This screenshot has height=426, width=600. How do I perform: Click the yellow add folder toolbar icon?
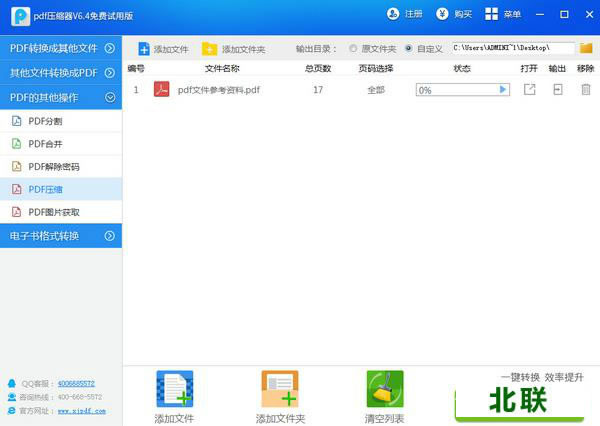209,49
